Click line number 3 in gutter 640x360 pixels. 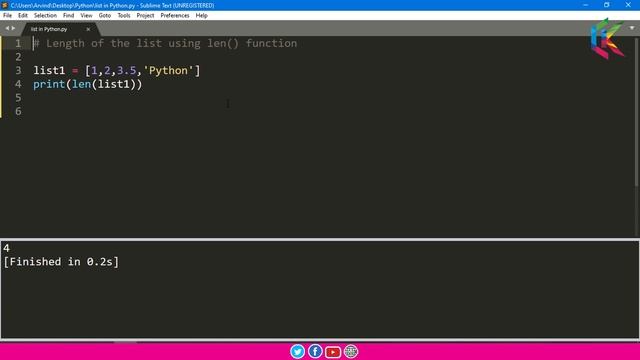click(18, 71)
